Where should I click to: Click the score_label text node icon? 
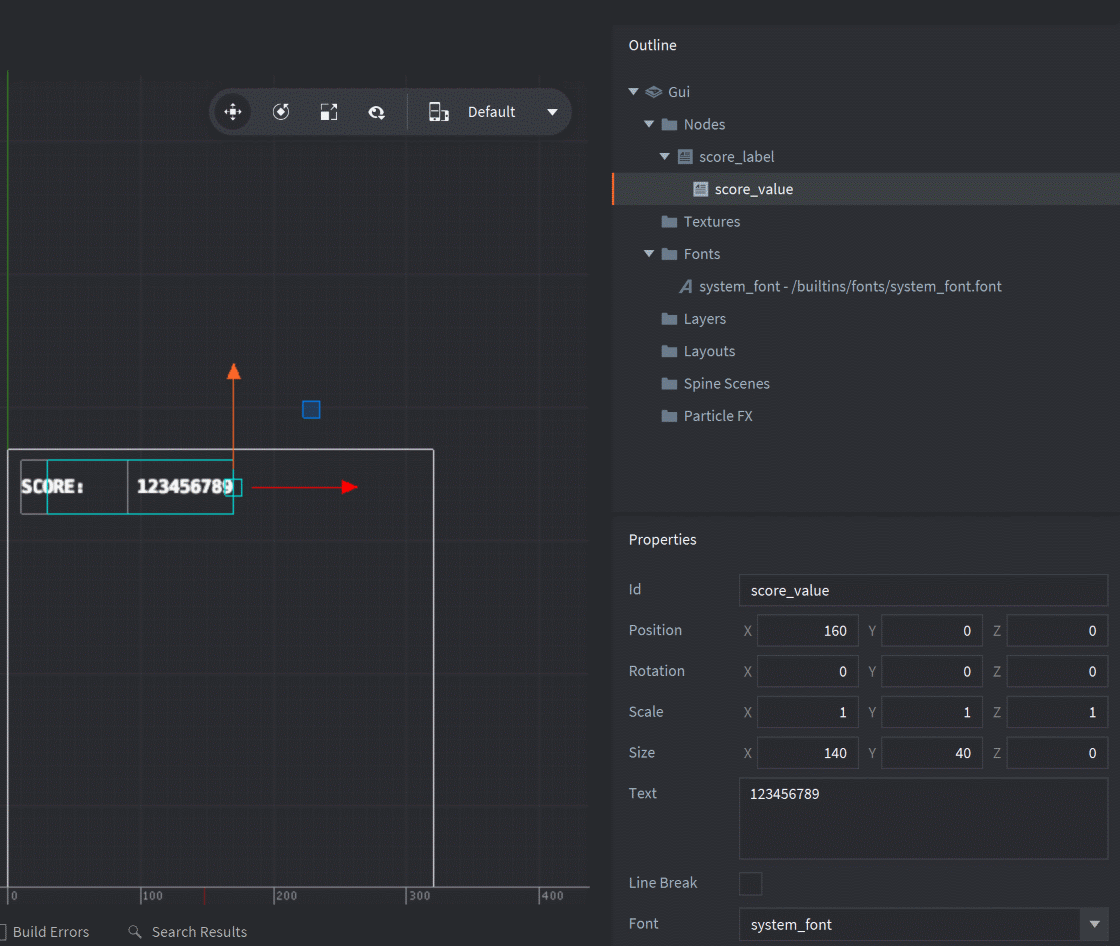point(685,157)
